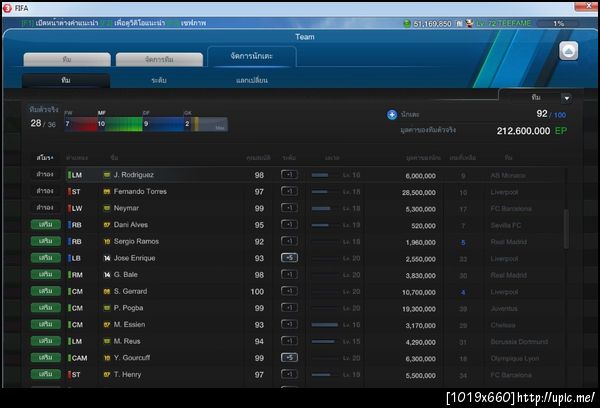Click the player name M. Reus
This screenshot has width=600, height=408.
coord(127,341)
